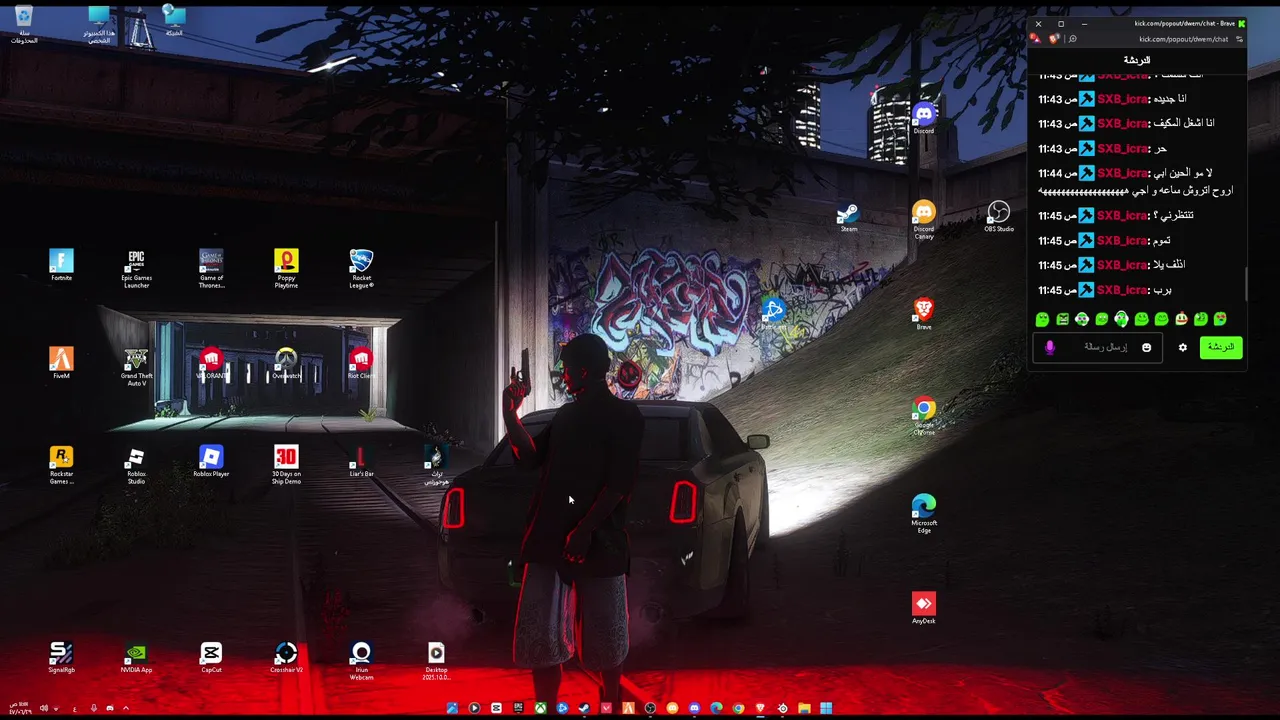Click the green chat send button
Viewport: 1280px width, 720px height.
pyautogui.click(x=1220, y=347)
